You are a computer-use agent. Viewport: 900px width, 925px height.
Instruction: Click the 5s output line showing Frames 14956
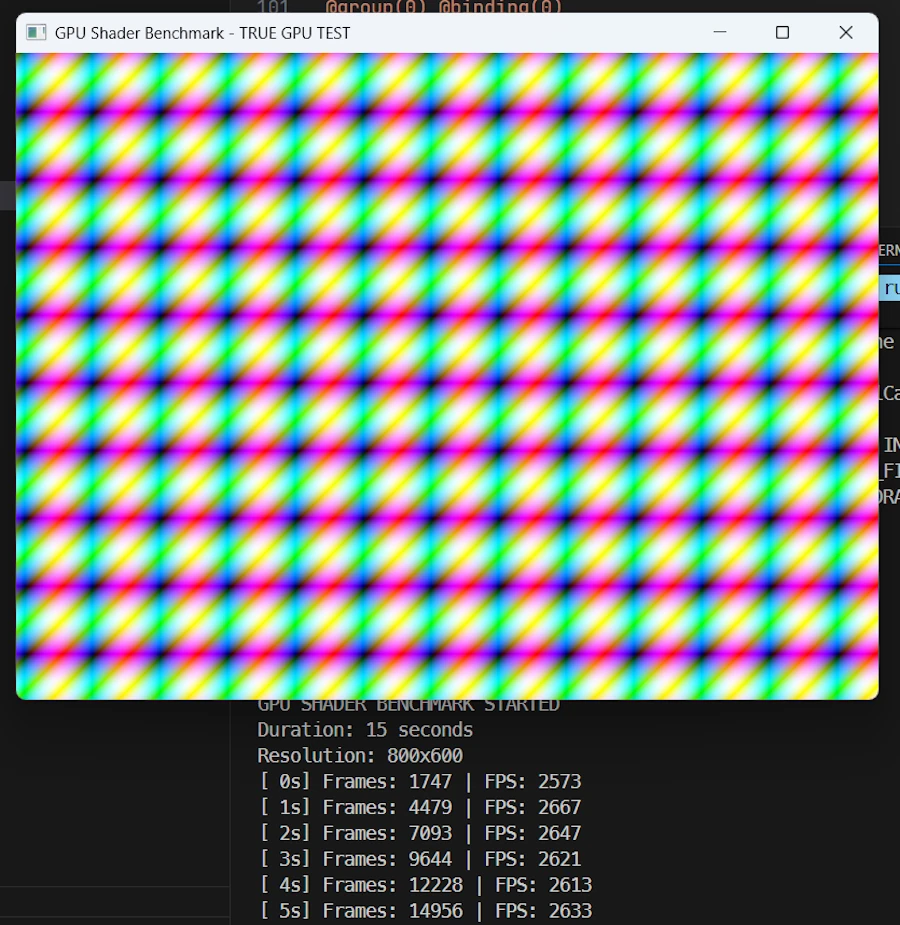pyautogui.click(x=425, y=911)
